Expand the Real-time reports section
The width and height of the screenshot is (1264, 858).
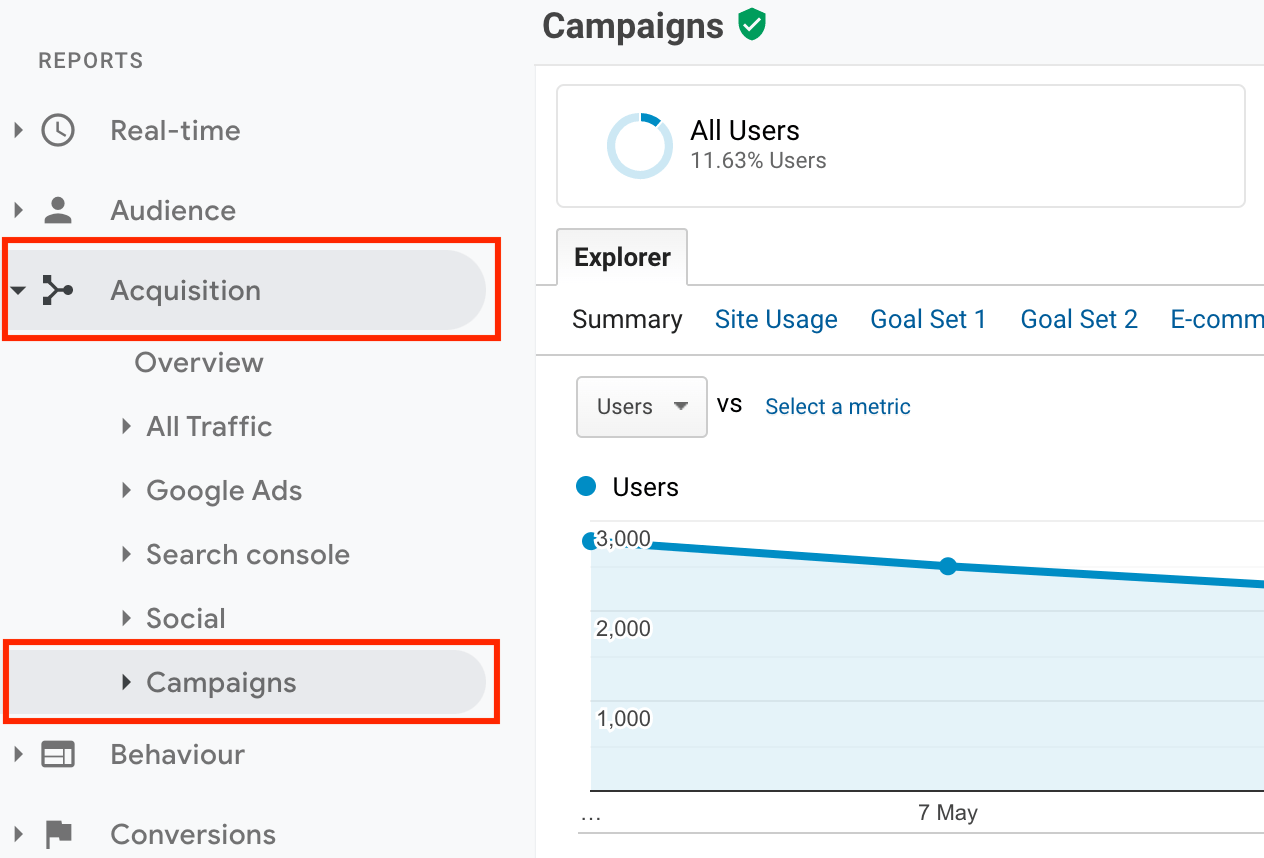18,130
